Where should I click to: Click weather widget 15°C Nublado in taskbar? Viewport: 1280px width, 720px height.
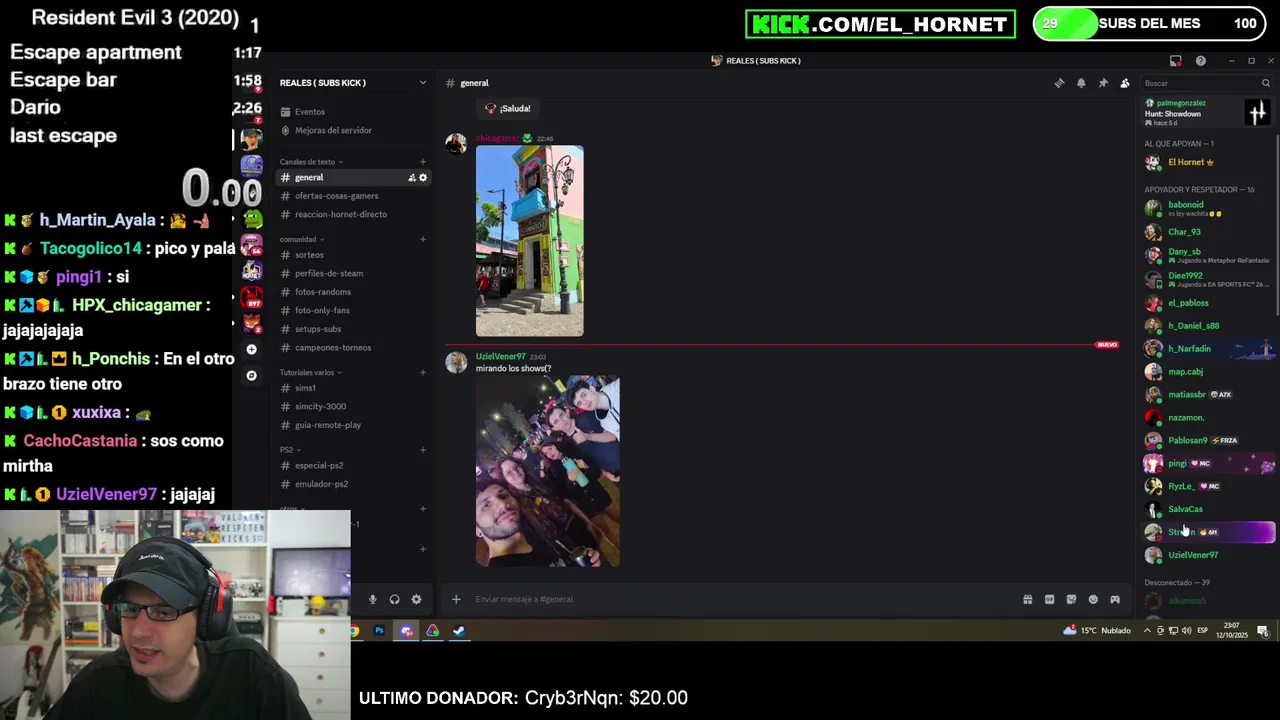[x=1097, y=631]
